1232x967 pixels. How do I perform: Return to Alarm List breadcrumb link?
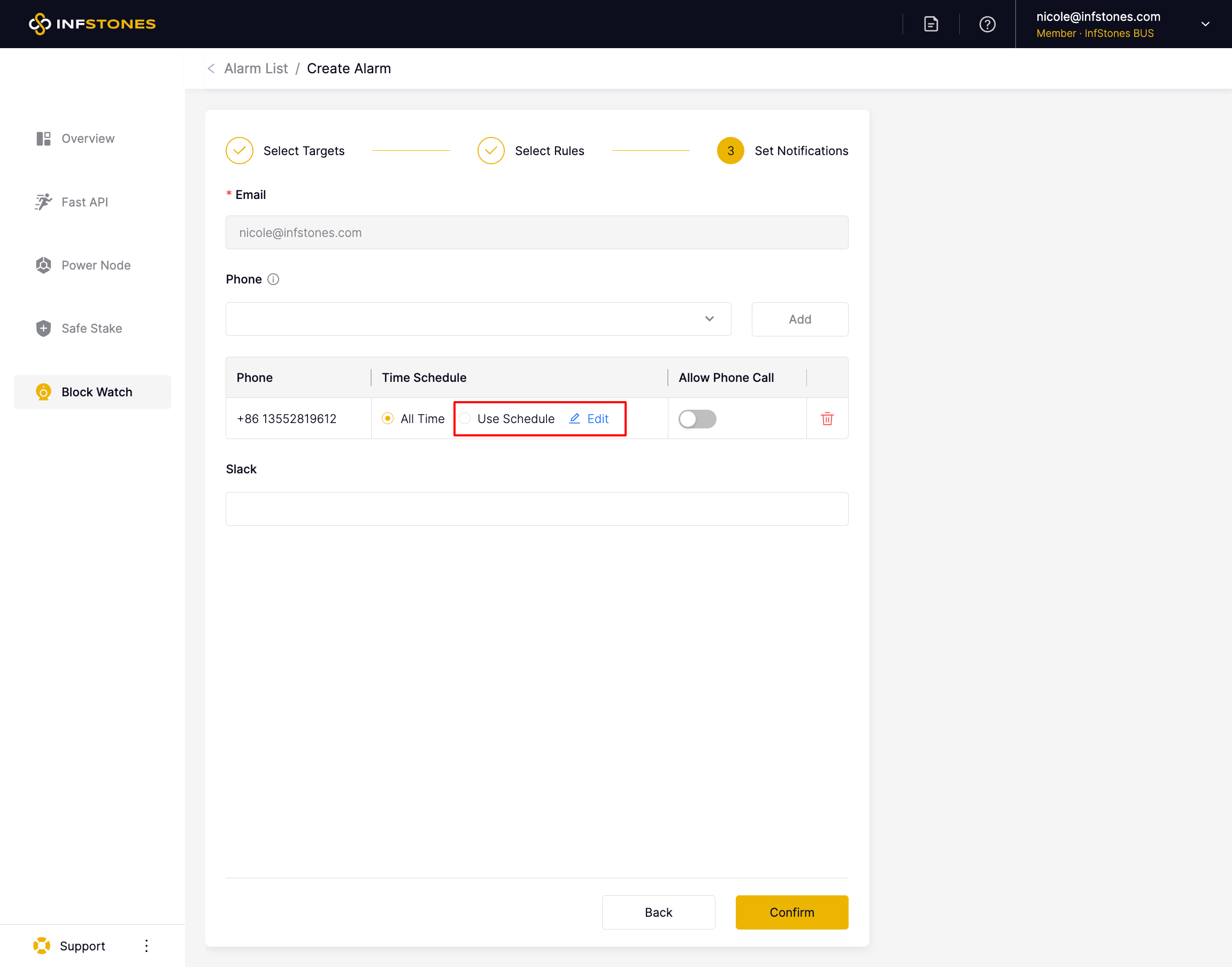click(x=256, y=68)
